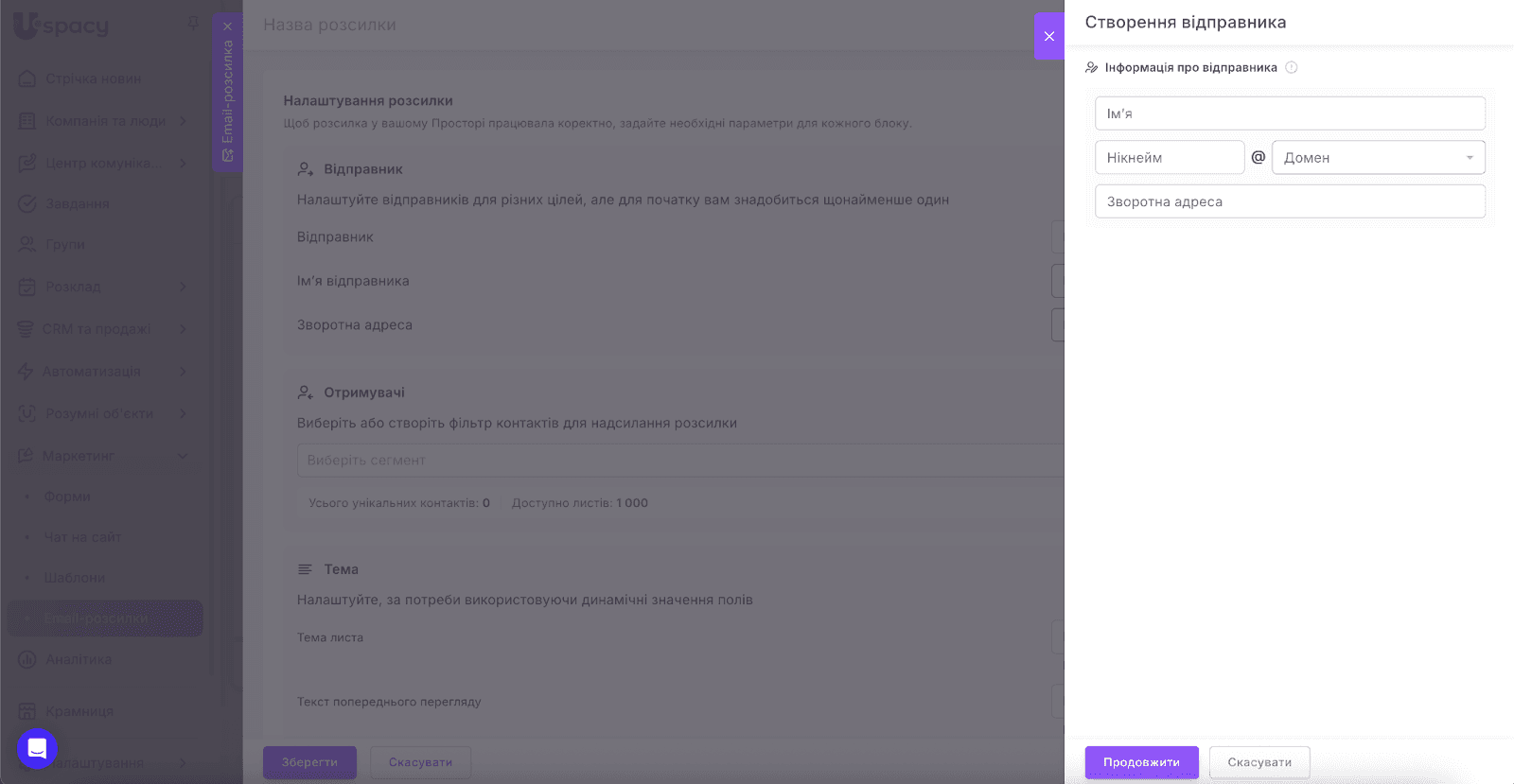Image resolution: width=1514 pixels, height=784 pixels.
Task: Click the Аналітика sidebar icon
Action: pos(27,659)
